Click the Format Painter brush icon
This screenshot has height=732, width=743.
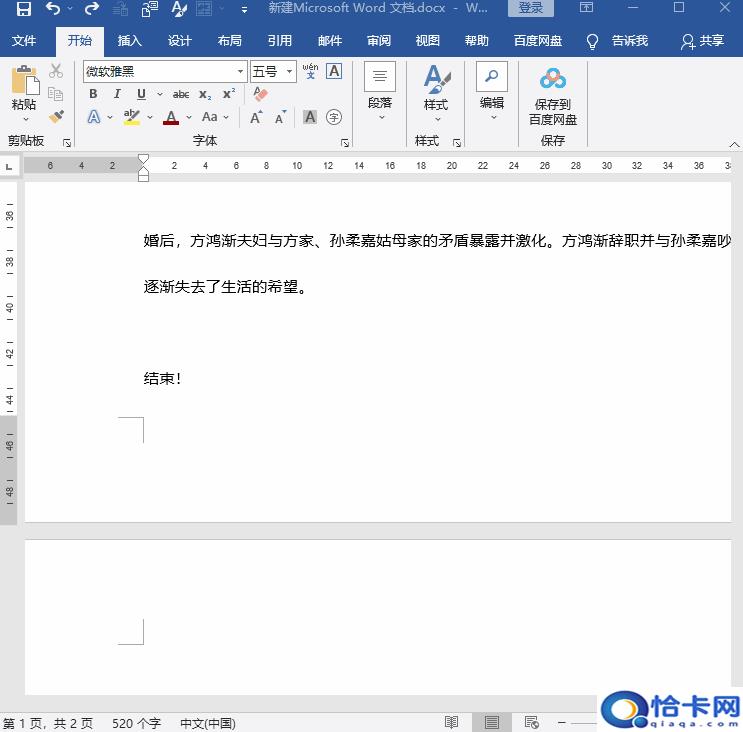coord(56,116)
